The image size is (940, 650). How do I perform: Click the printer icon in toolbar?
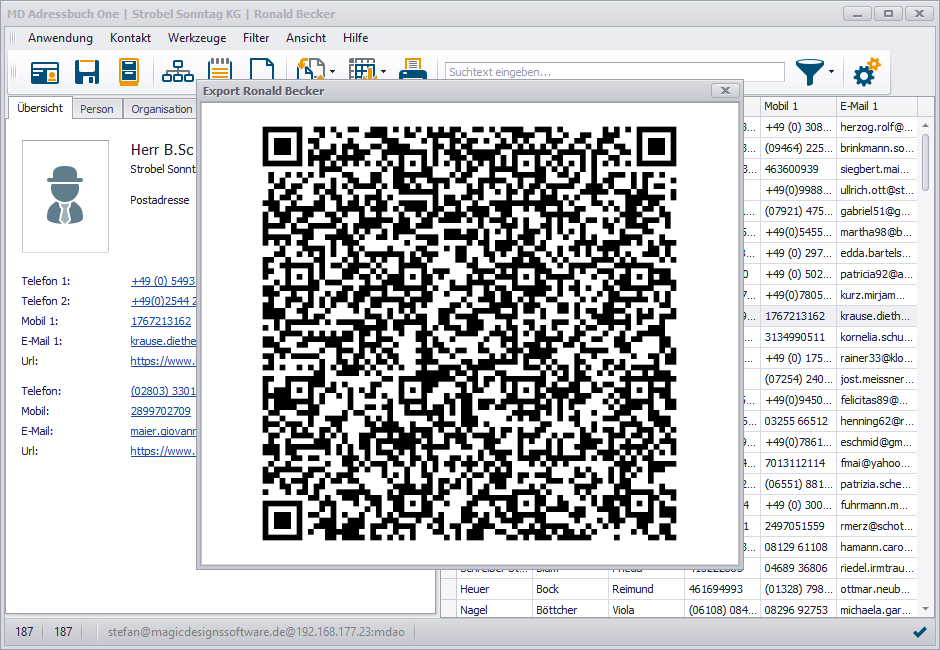(x=412, y=70)
